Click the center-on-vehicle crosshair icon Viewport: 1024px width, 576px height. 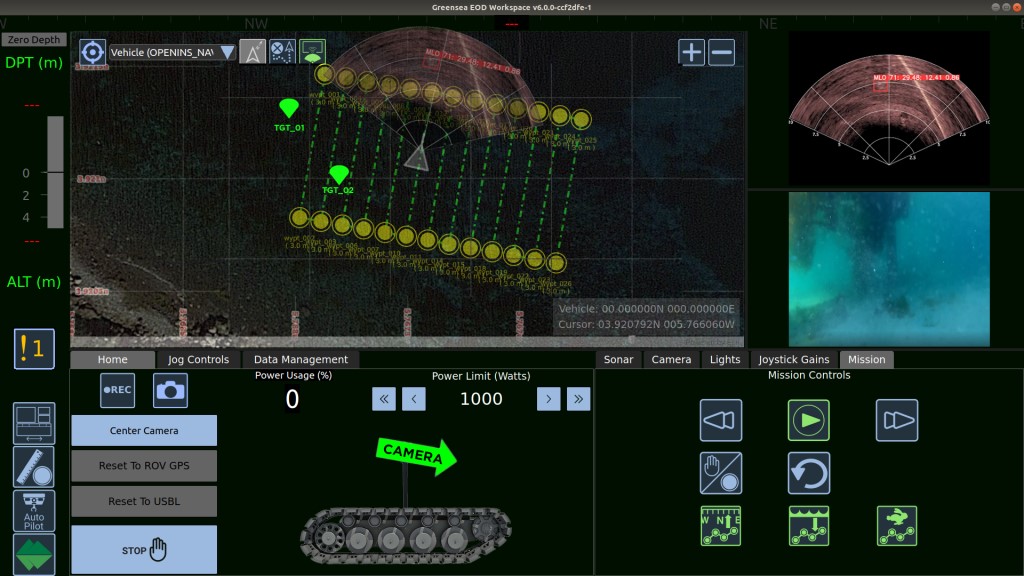tap(92, 52)
